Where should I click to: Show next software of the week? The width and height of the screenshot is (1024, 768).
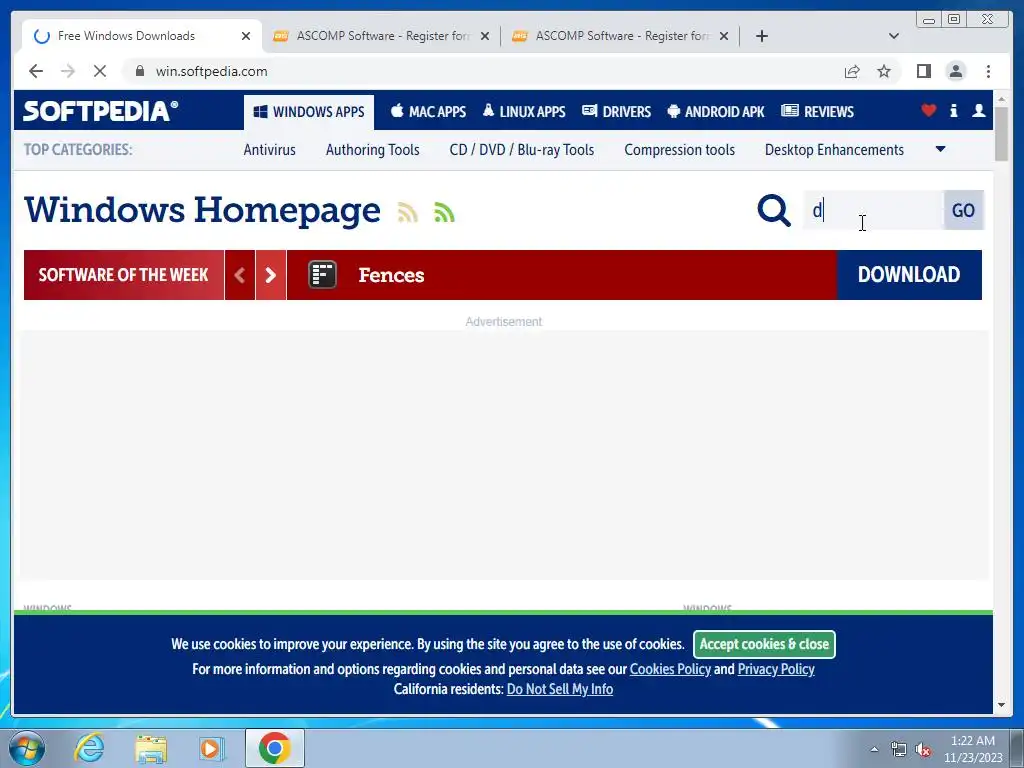271,275
